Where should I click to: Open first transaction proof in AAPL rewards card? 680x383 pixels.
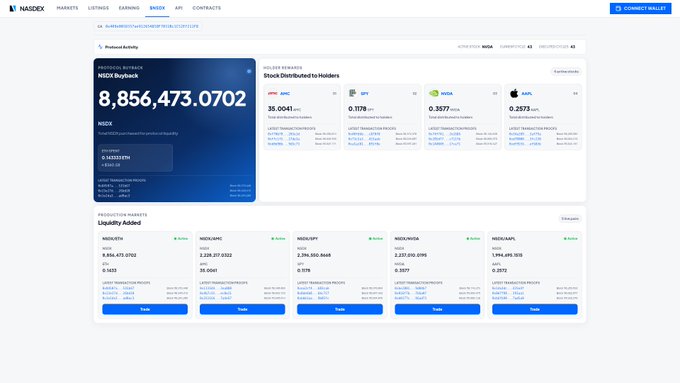click(525, 134)
